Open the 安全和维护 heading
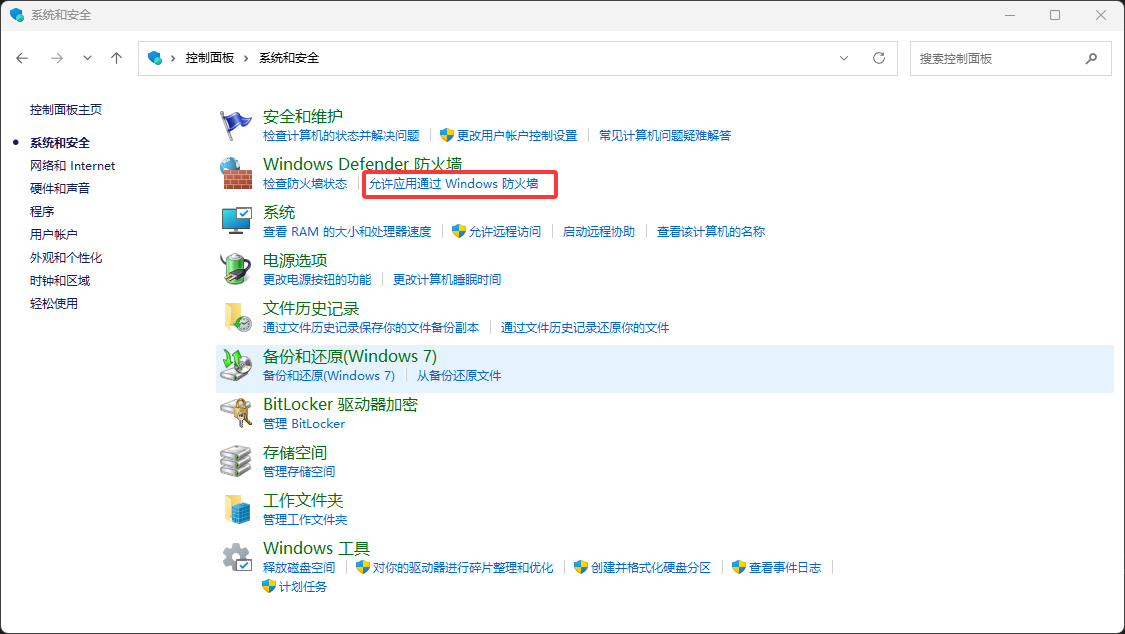 (x=303, y=116)
